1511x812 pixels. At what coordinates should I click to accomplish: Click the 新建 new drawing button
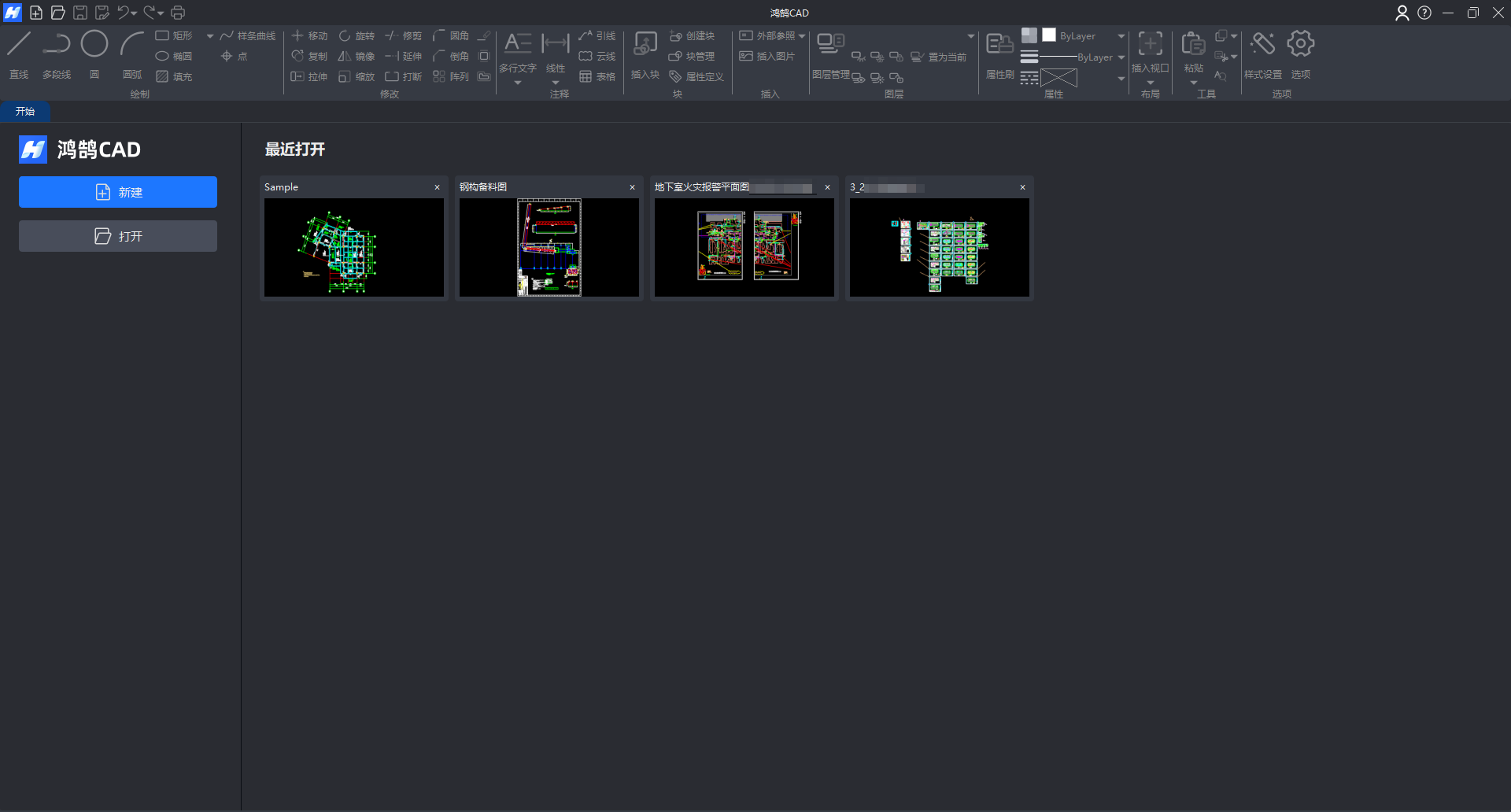coord(118,192)
